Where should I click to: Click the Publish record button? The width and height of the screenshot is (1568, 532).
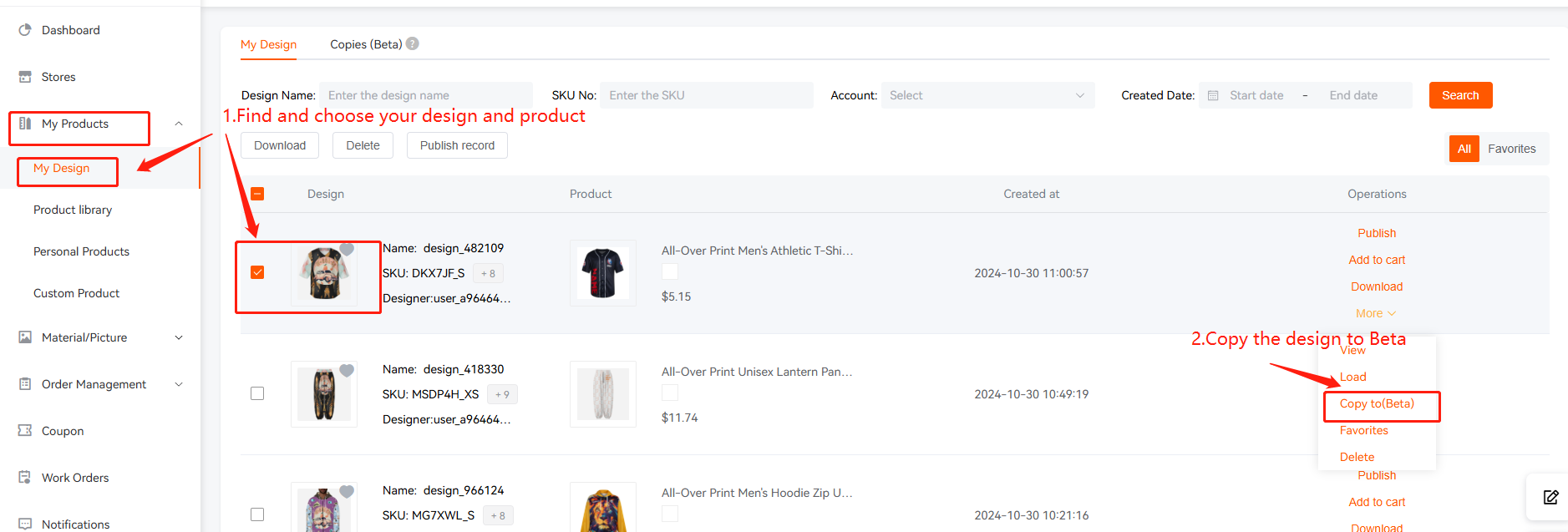click(x=457, y=145)
